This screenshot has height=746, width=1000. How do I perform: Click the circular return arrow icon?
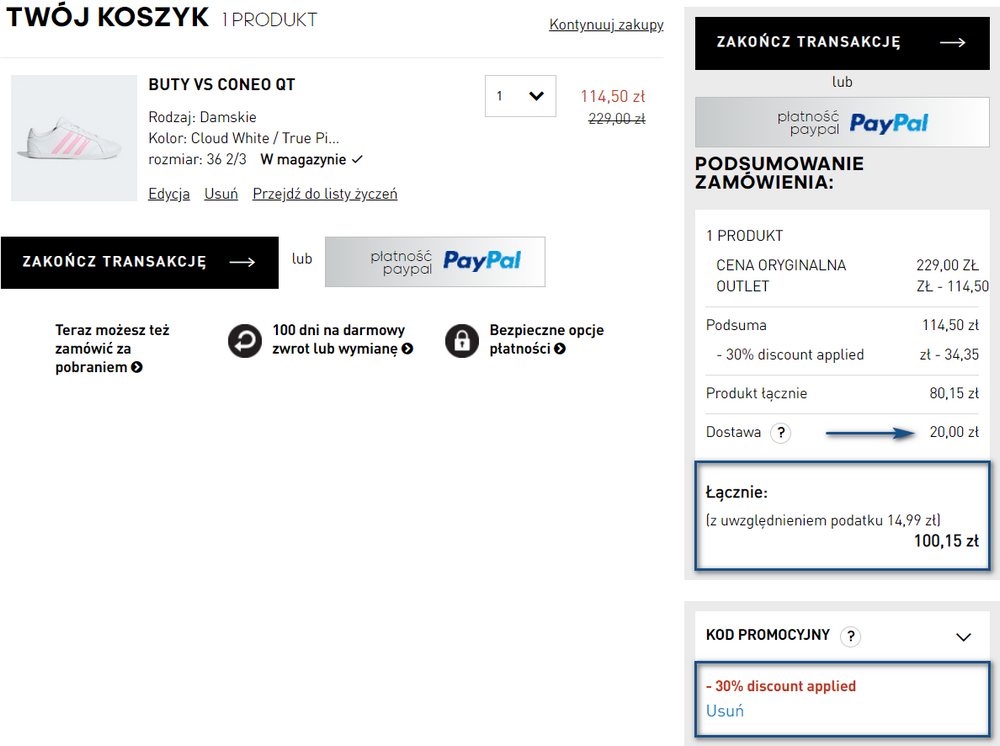(245, 340)
